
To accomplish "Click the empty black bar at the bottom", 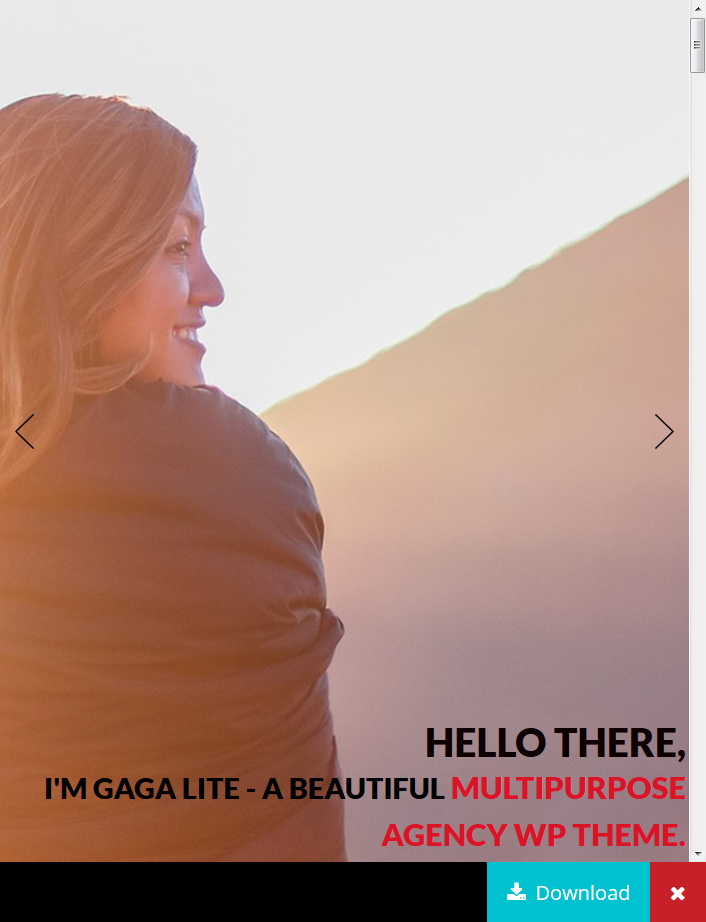I will coord(243,892).
